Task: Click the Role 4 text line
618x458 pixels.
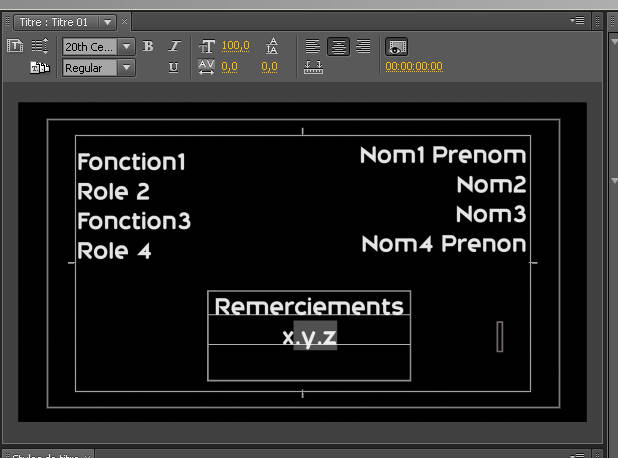Action: (x=114, y=251)
